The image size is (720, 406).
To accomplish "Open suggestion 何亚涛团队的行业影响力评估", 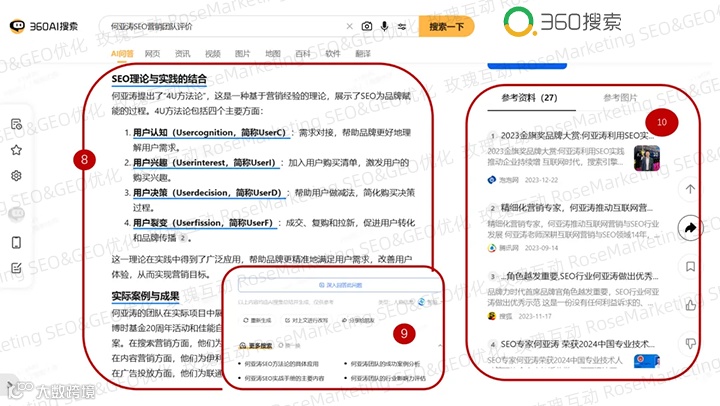I will pyautogui.click(x=388, y=378).
